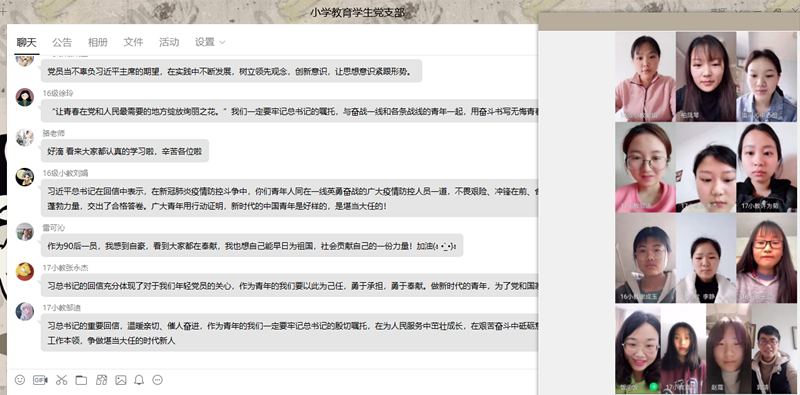The width and height of the screenshot is (800, 395).
Task: Click the window title 小学教育学生党支部
Action: pos(357,13)
